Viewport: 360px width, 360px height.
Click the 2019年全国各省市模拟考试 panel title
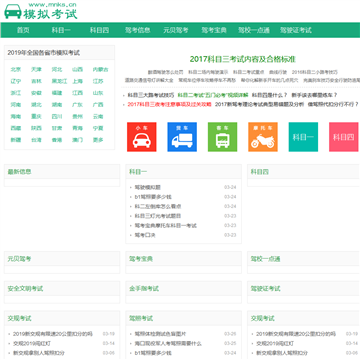[44, 53]
